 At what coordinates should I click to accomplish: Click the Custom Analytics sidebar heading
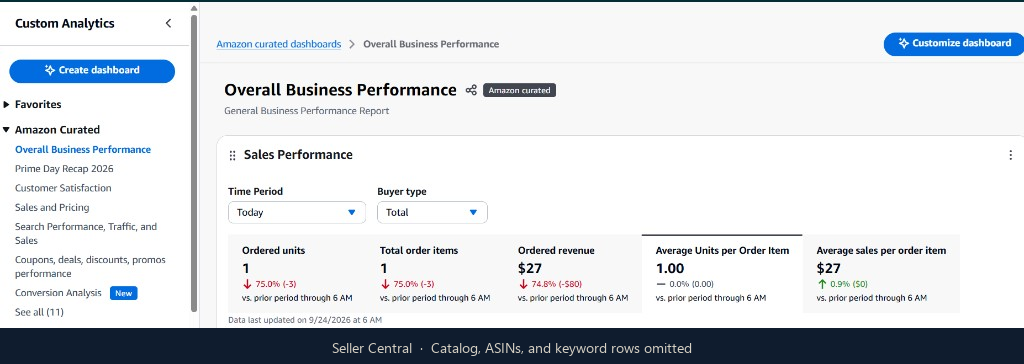coord(65,24)
